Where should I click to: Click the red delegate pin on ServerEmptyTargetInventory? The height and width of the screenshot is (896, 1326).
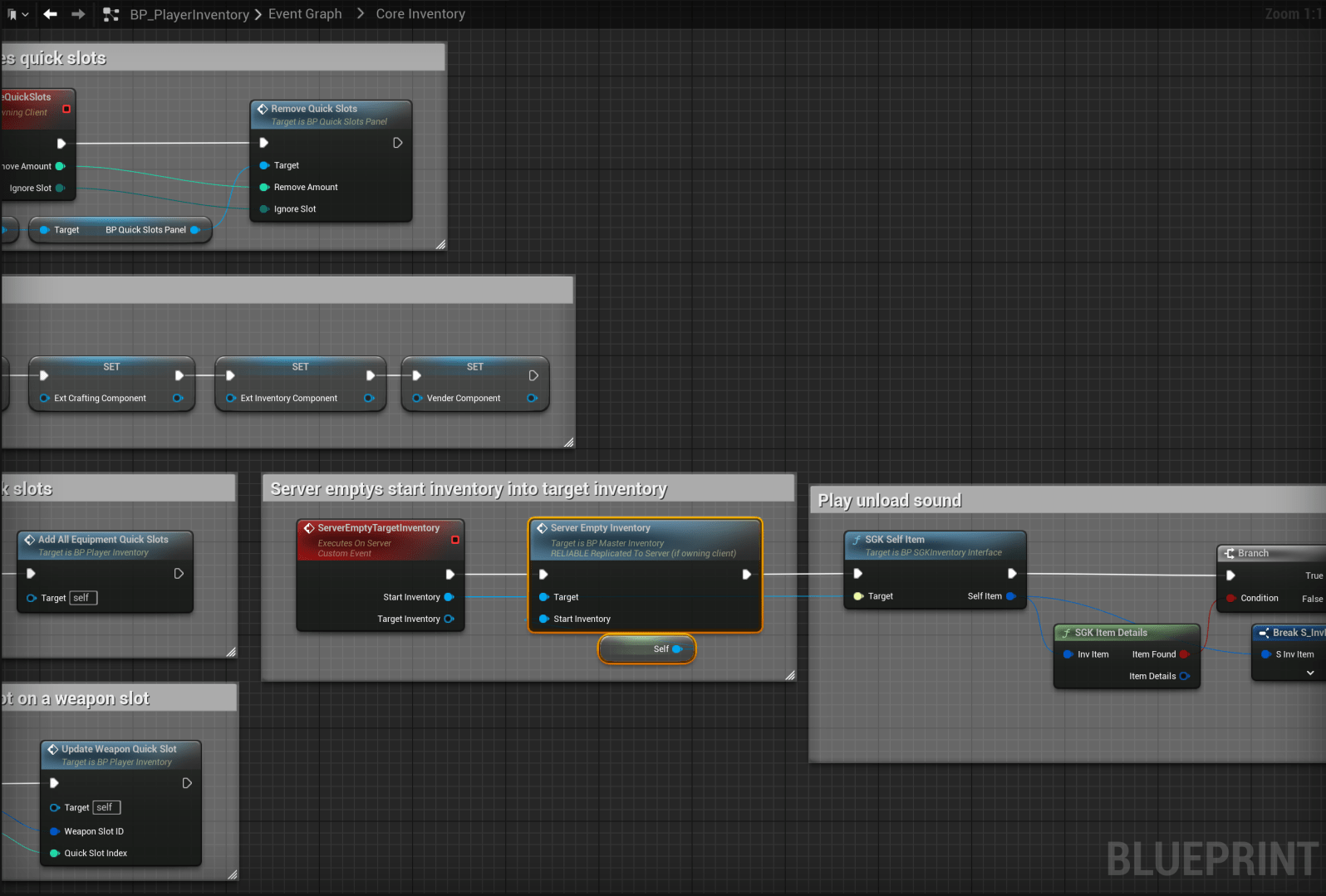point(455,540)
